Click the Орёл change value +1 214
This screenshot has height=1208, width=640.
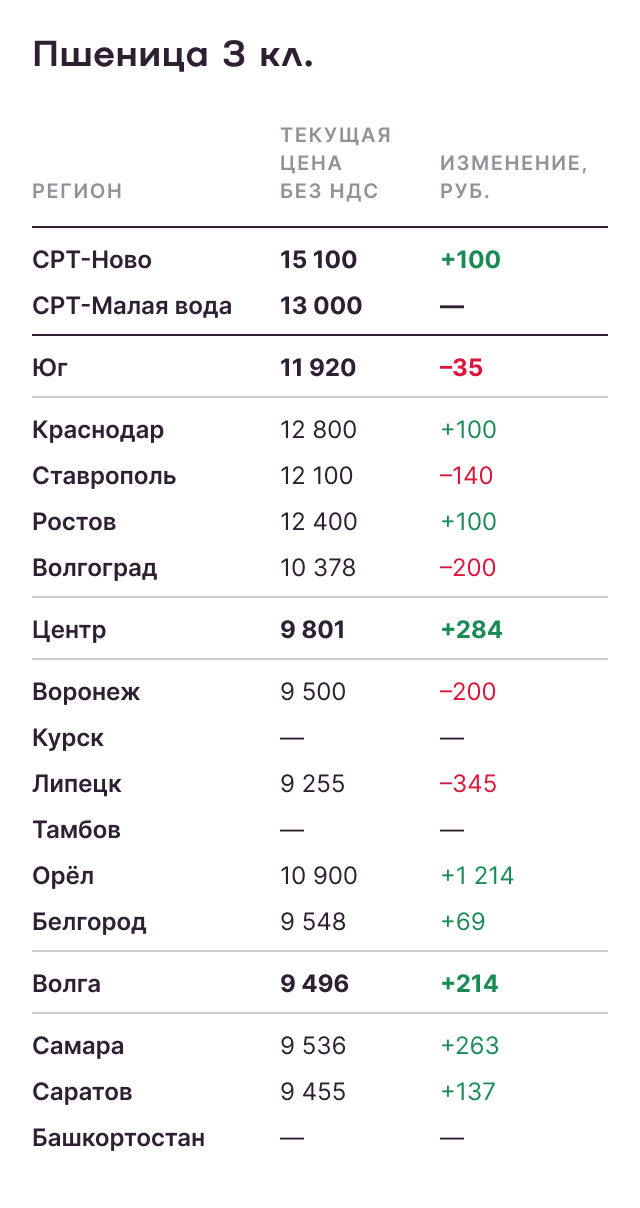(x=477, y=876)
